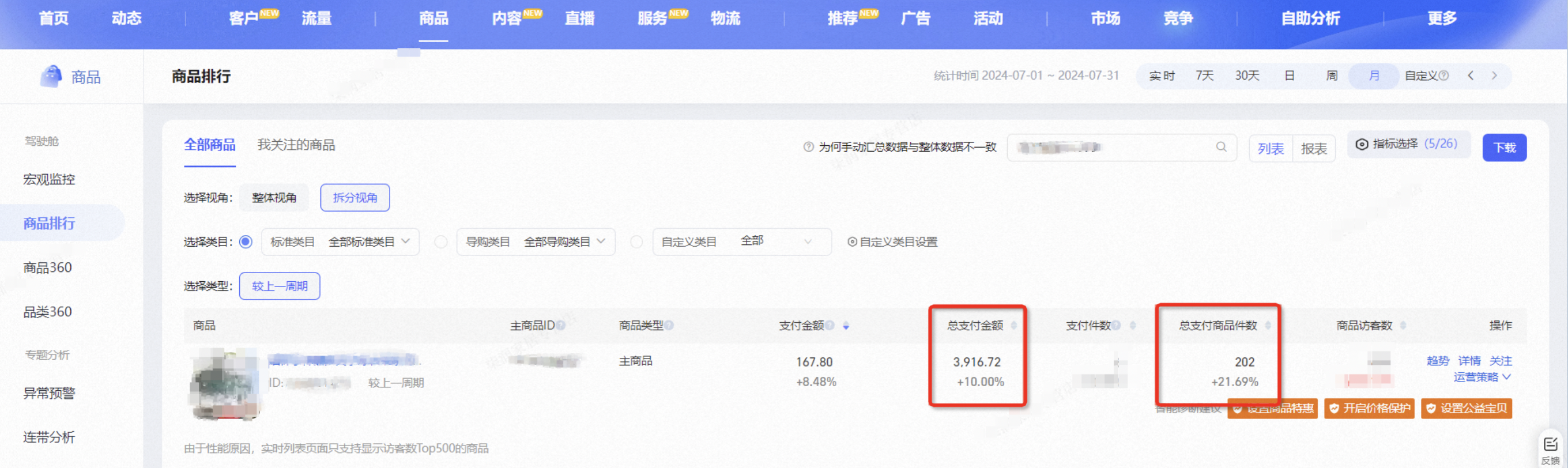Viewport: 1568px width, 468px height.
Task: Switch to the 全部商品 tab
Action: (209, 145)
